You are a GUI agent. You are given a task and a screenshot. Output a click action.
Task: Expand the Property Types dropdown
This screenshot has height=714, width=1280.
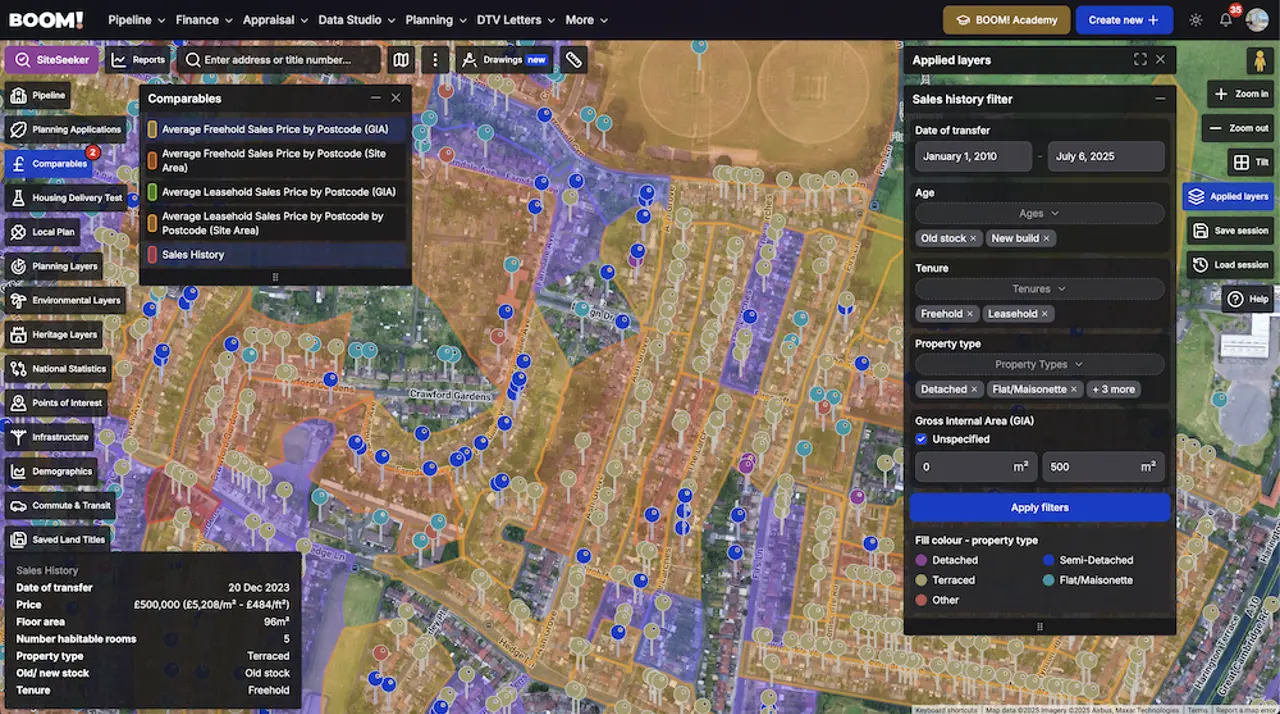point(1039,365)
